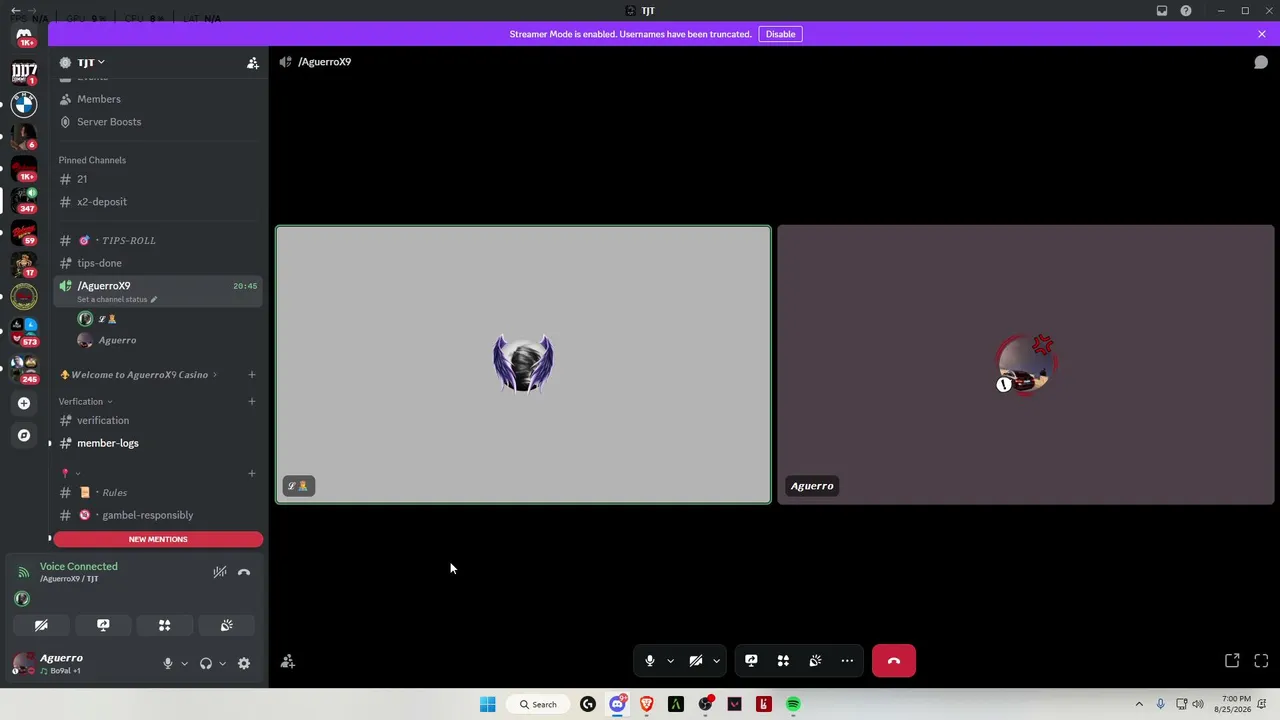Add a server with plus icon
The image size is (1280, 720).
24,403
